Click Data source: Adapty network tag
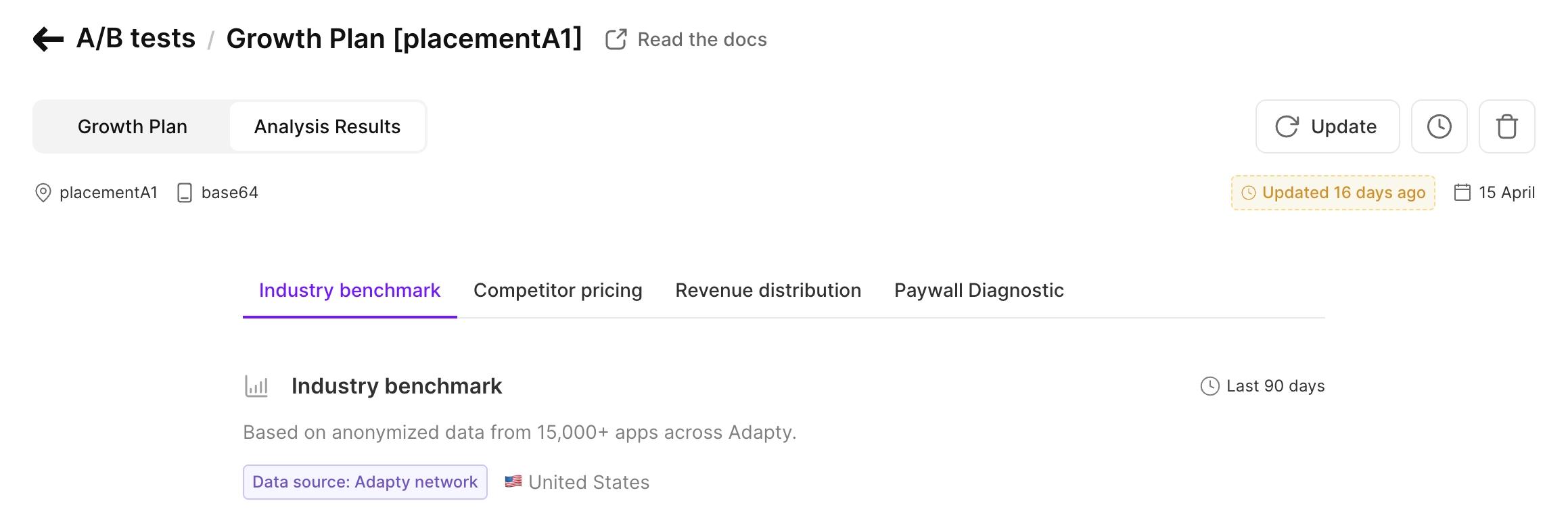This screenshot has height=522, width=1568. pyautogui.click(x=365, y=482)
